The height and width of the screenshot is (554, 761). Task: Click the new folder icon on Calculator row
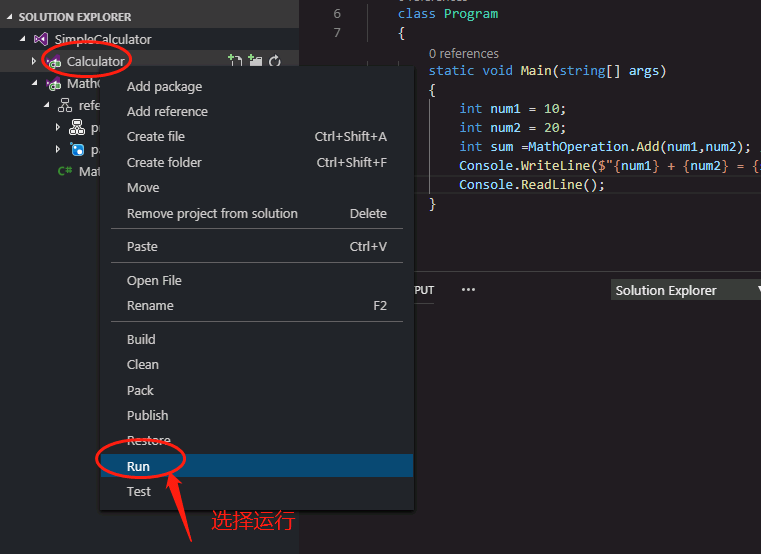255,61
